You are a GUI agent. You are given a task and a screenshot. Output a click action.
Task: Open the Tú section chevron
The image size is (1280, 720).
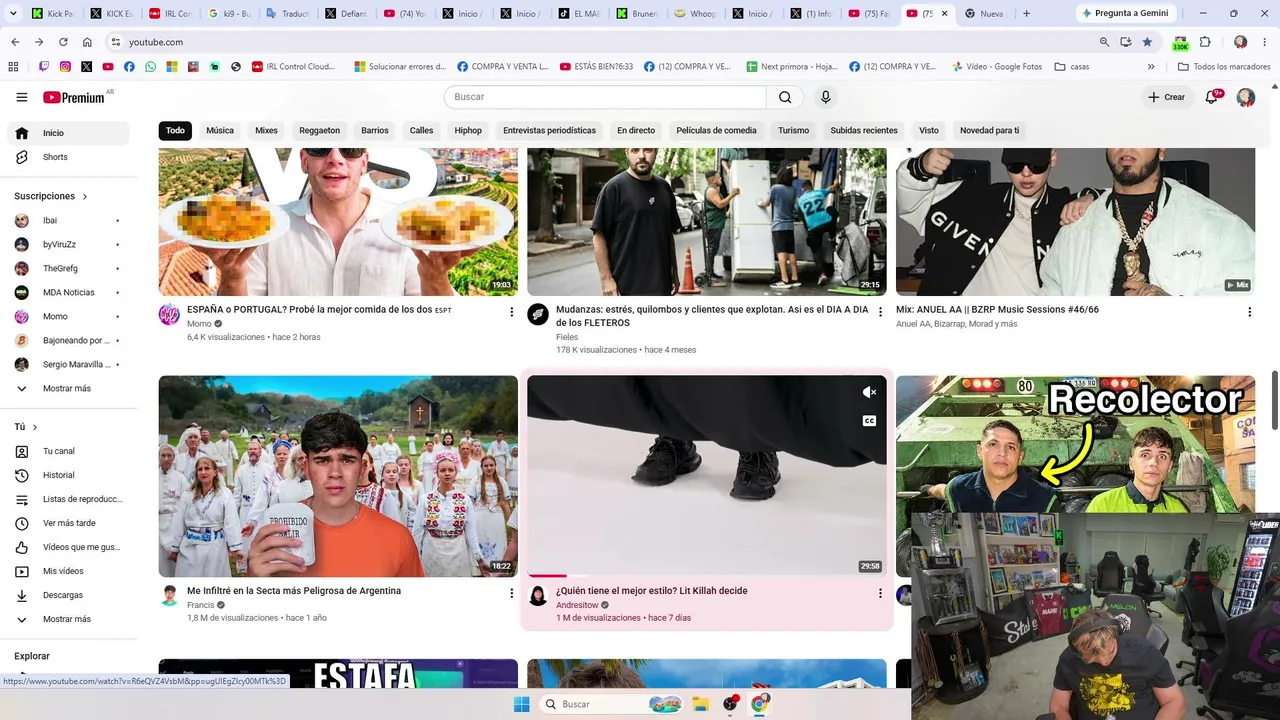click(35, 427)
